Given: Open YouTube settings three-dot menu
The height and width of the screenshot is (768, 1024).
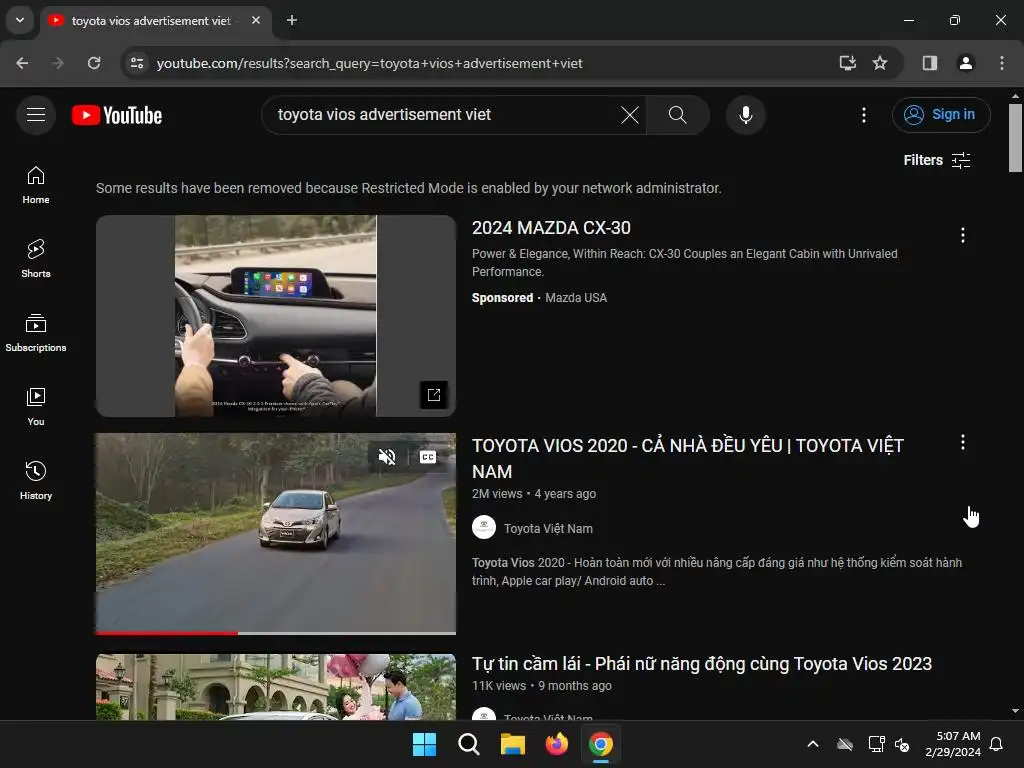Looking at the screenshot, I should (x=863, y=115).
